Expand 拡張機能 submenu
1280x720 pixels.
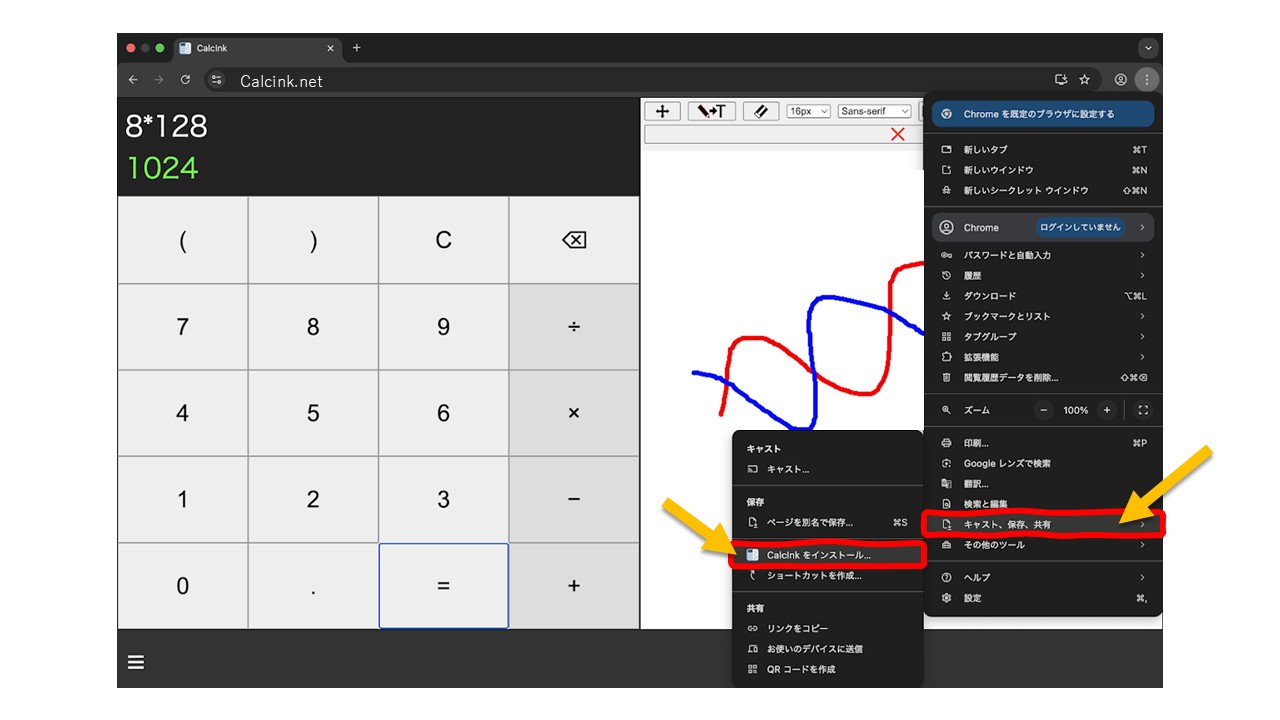coord(1043,357)
